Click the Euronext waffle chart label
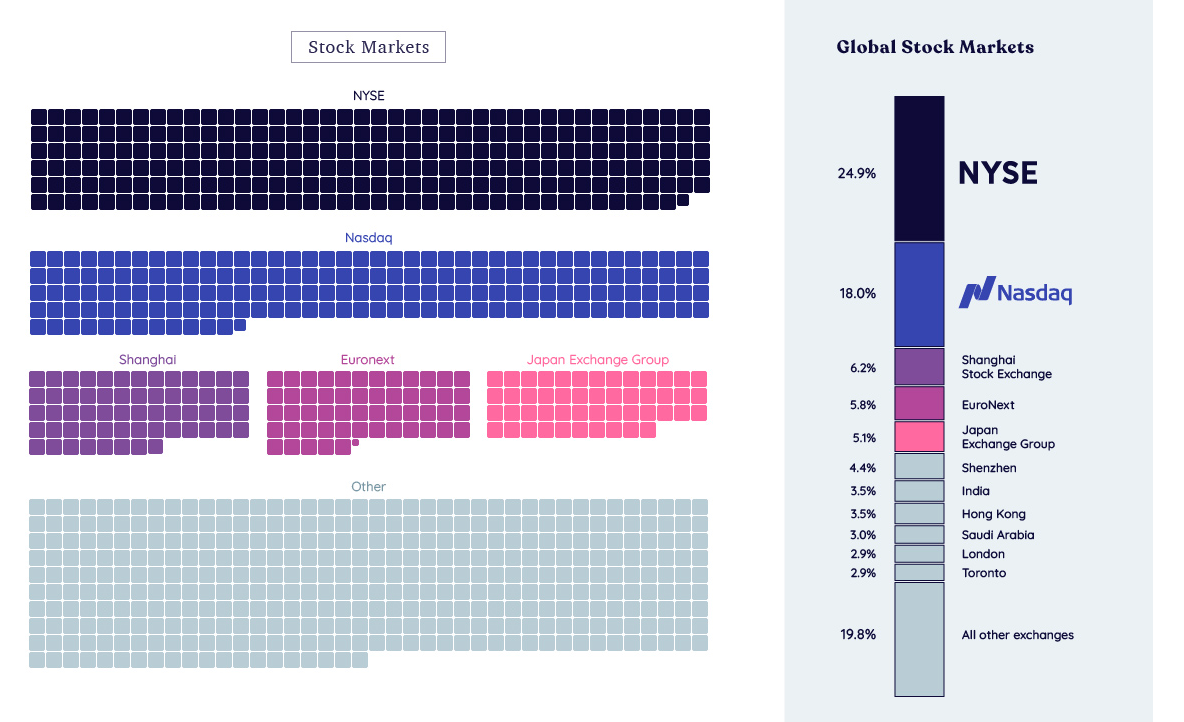The height and width of the screenshot is (722, 1184). [368, 359]
